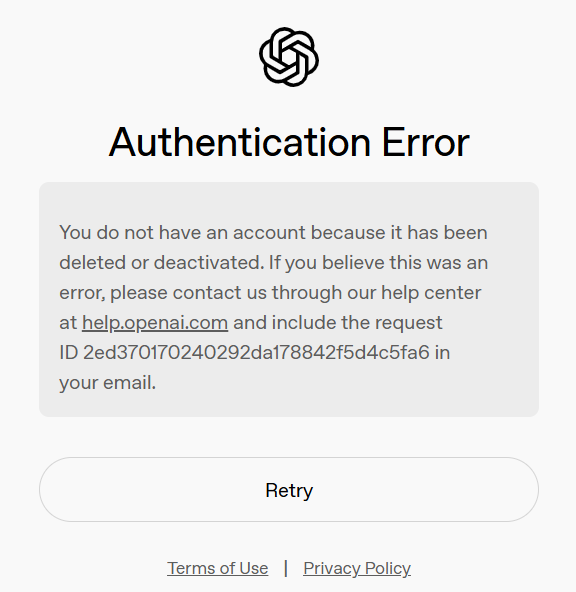
Task: Click the request ID 2ed370170240292da178842f5d4c5fa6
Action: (256, 353)
